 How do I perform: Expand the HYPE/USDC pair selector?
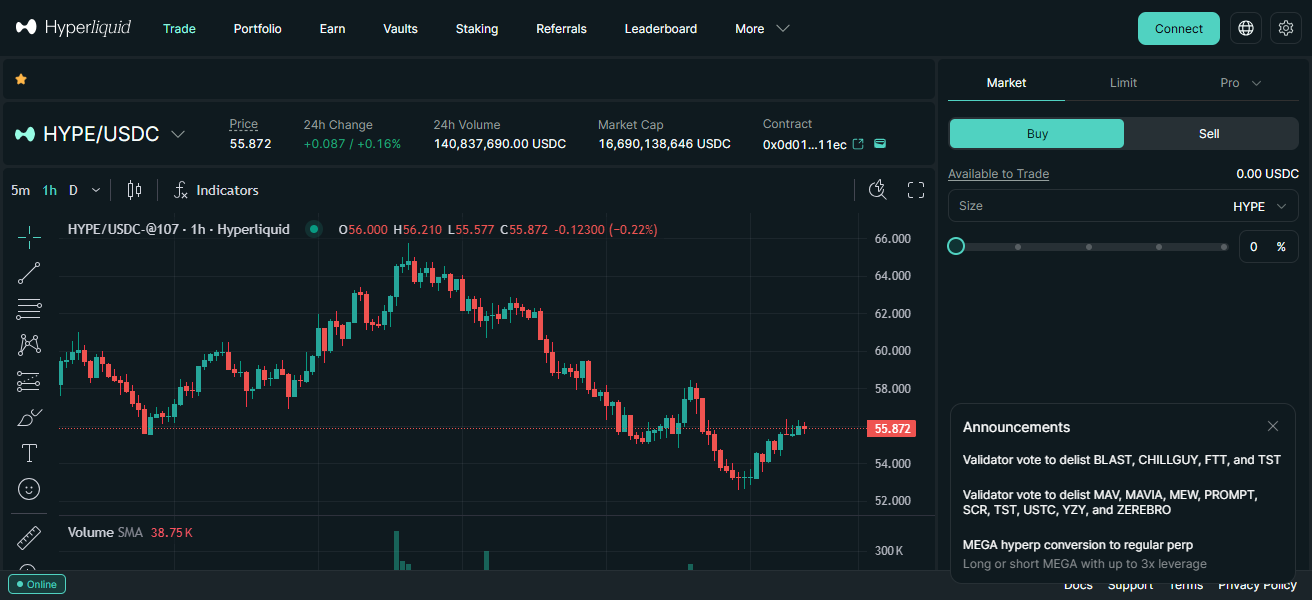click(100, 134)
